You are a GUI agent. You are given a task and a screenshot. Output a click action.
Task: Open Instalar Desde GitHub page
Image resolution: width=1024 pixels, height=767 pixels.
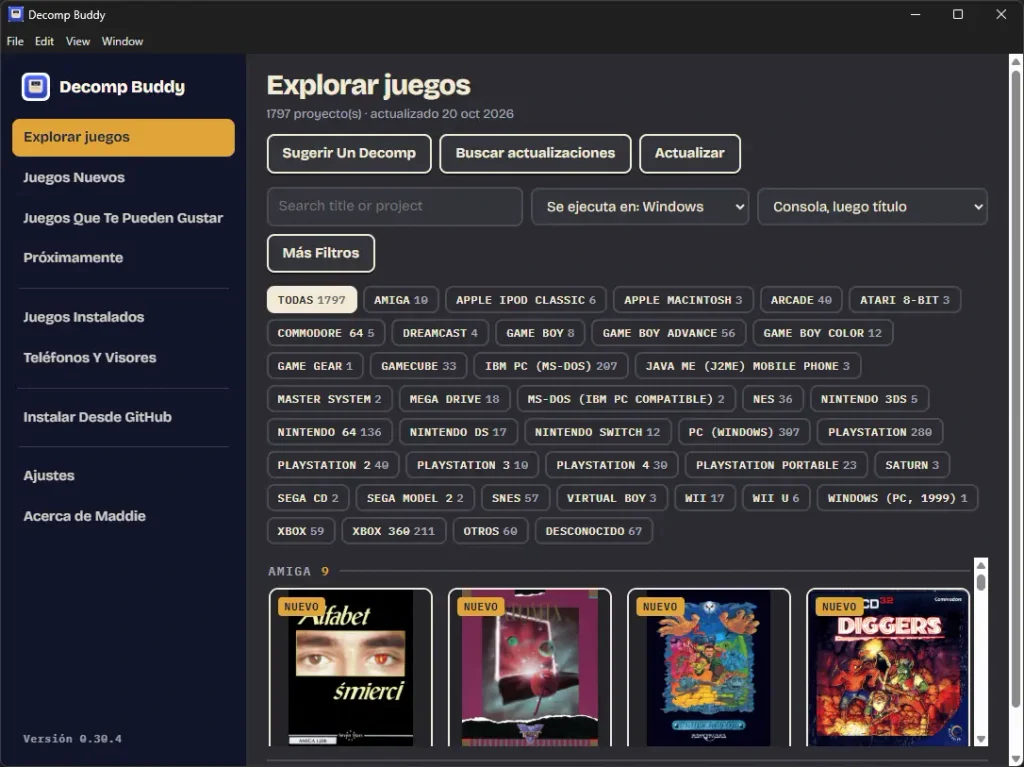[x=123, y=417]
